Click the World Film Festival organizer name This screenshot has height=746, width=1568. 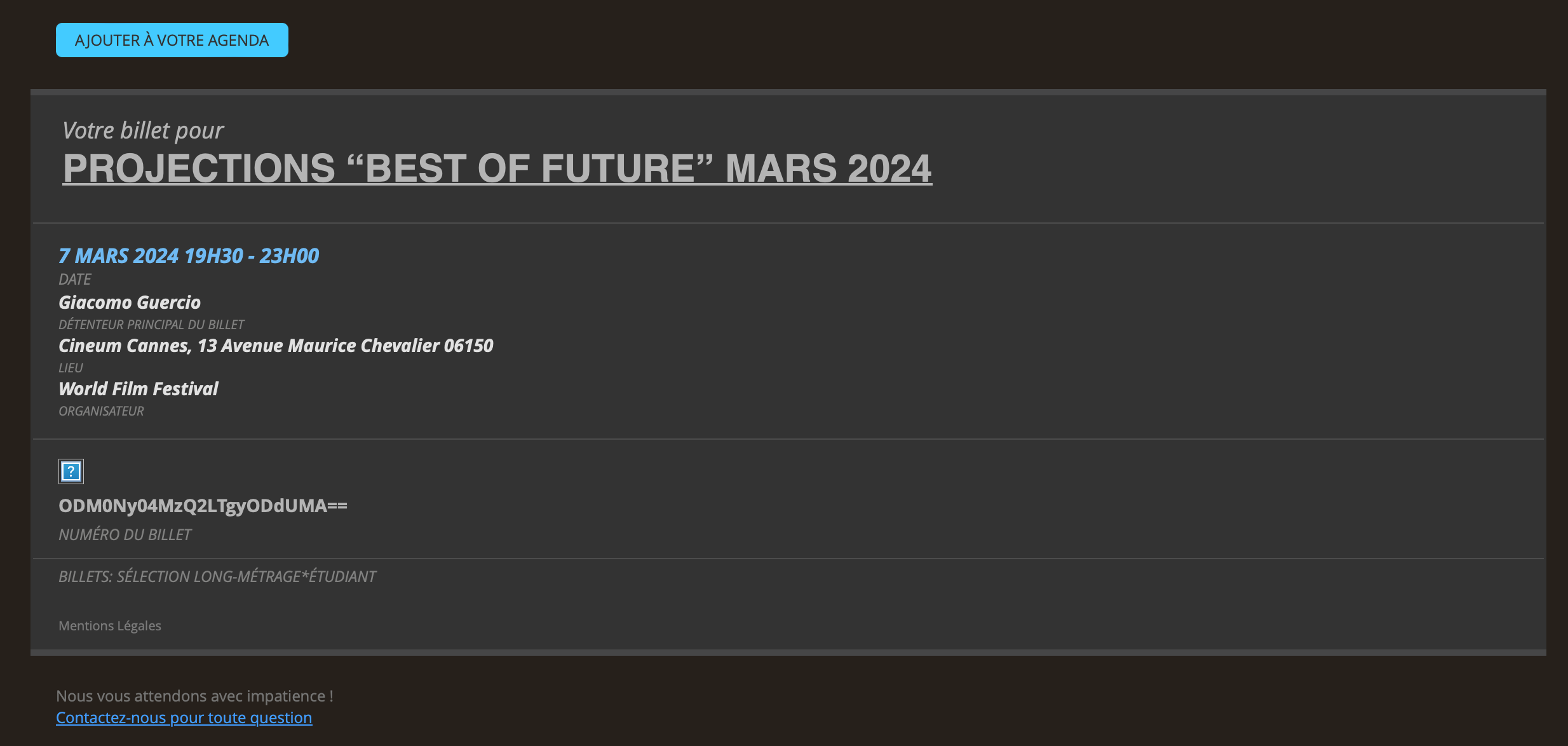pyautogui.click(x=139, y=389)
